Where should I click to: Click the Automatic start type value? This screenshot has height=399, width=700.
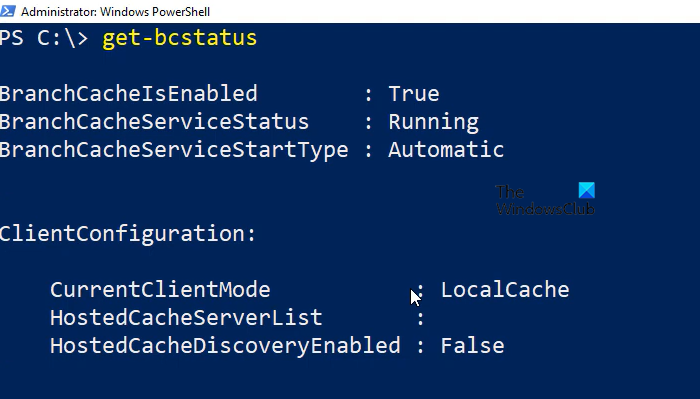pos(446,150)
